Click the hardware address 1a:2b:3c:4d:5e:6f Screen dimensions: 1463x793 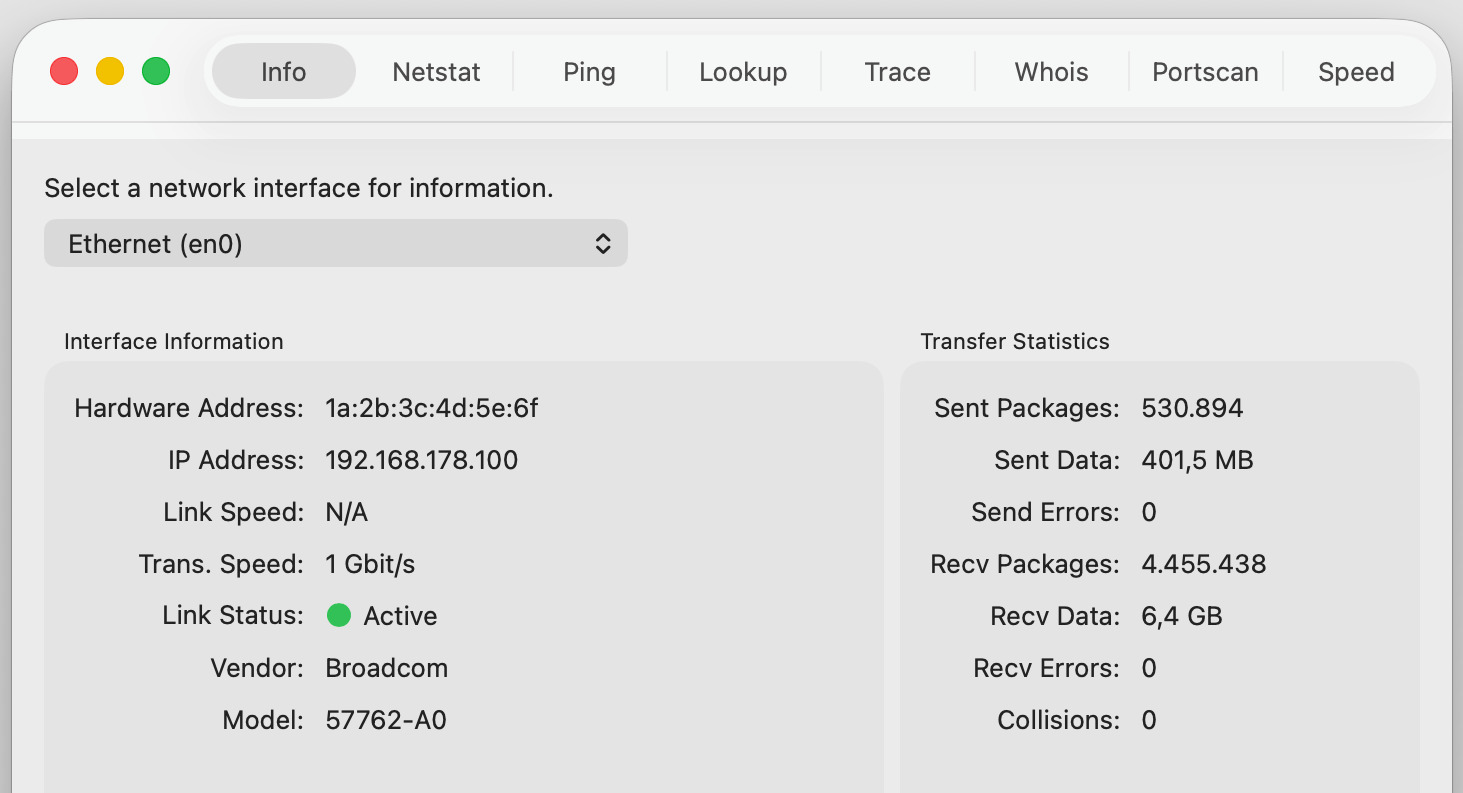[432, 408]
